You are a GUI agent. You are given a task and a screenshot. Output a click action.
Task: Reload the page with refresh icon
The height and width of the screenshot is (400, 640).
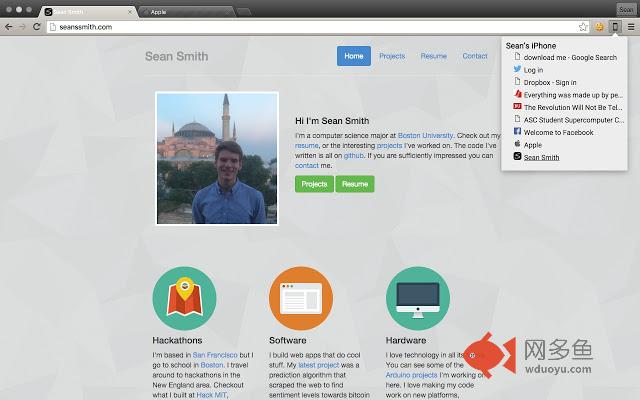pyautogui.click(x=36, y=27)
